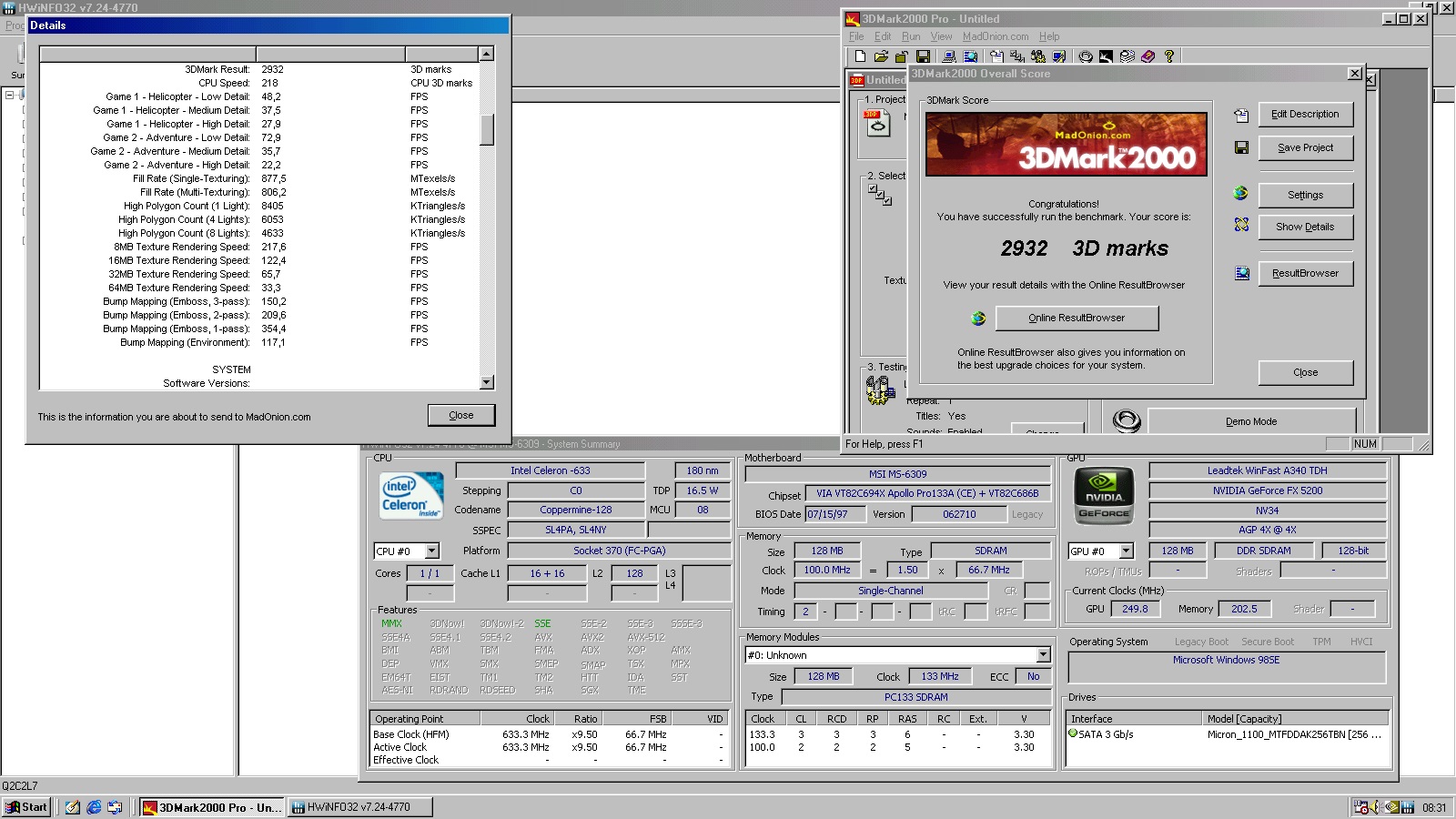
Task: Click the Open project folder icon
Action: 881,56
